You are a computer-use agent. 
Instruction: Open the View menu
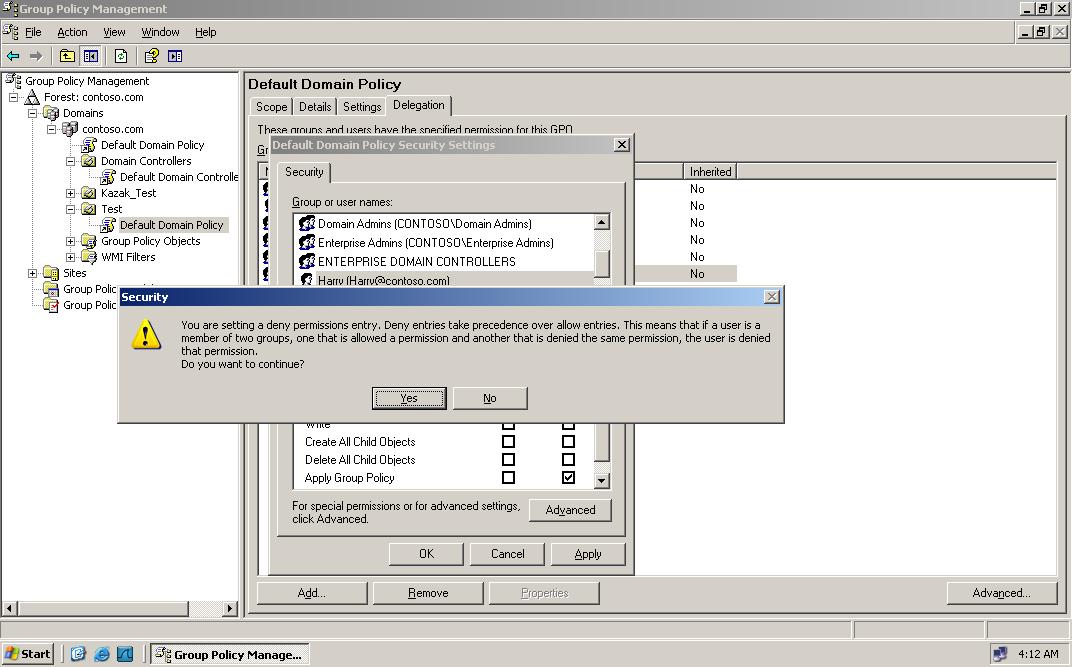[114, 32]
